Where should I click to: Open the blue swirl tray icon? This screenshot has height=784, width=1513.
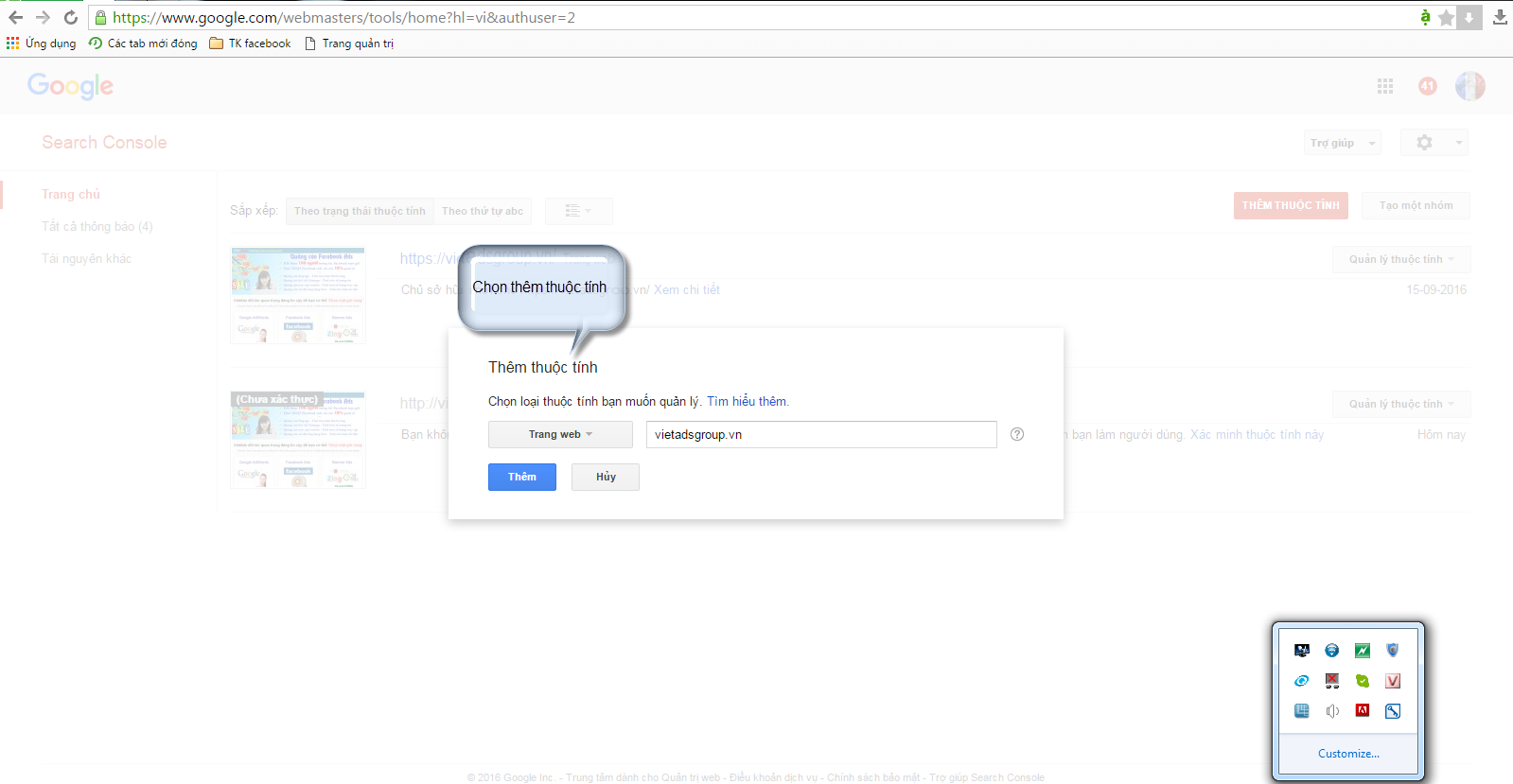1302,681
